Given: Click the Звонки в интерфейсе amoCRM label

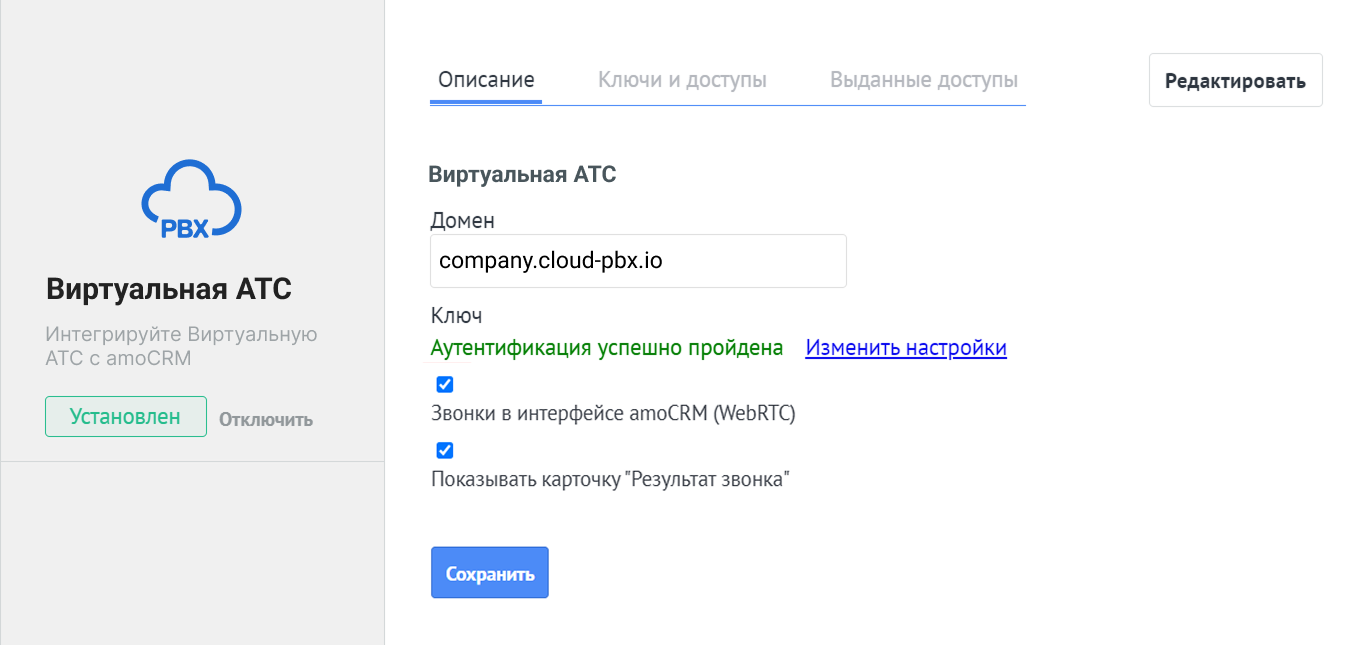Looking at the screenshot, I should [612, 414].
